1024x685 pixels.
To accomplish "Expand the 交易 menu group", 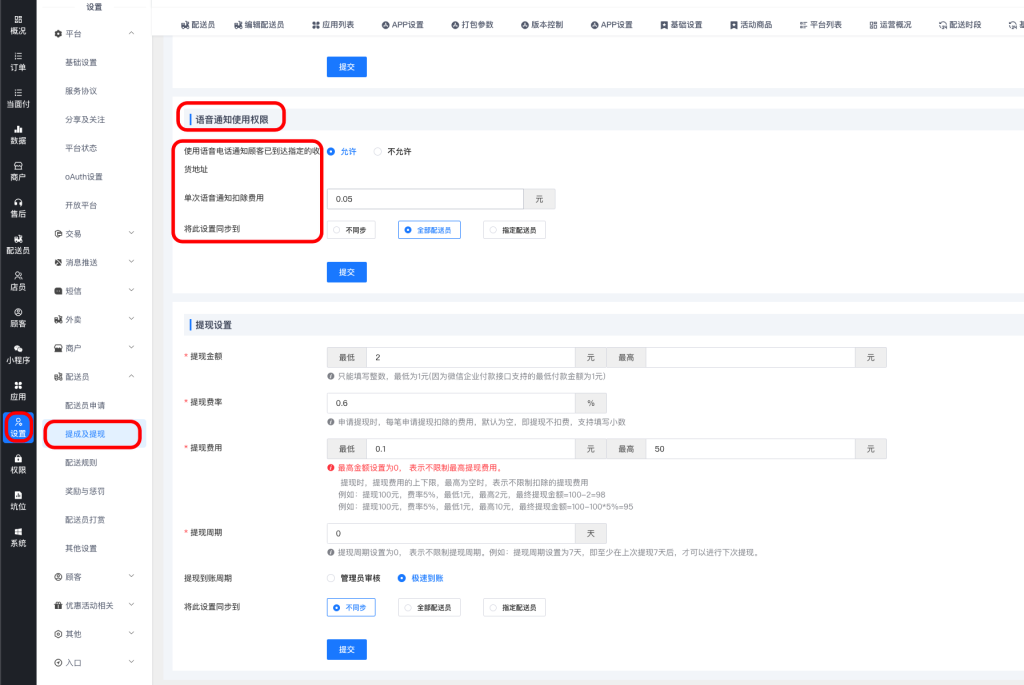I will [x=93, y=233].
